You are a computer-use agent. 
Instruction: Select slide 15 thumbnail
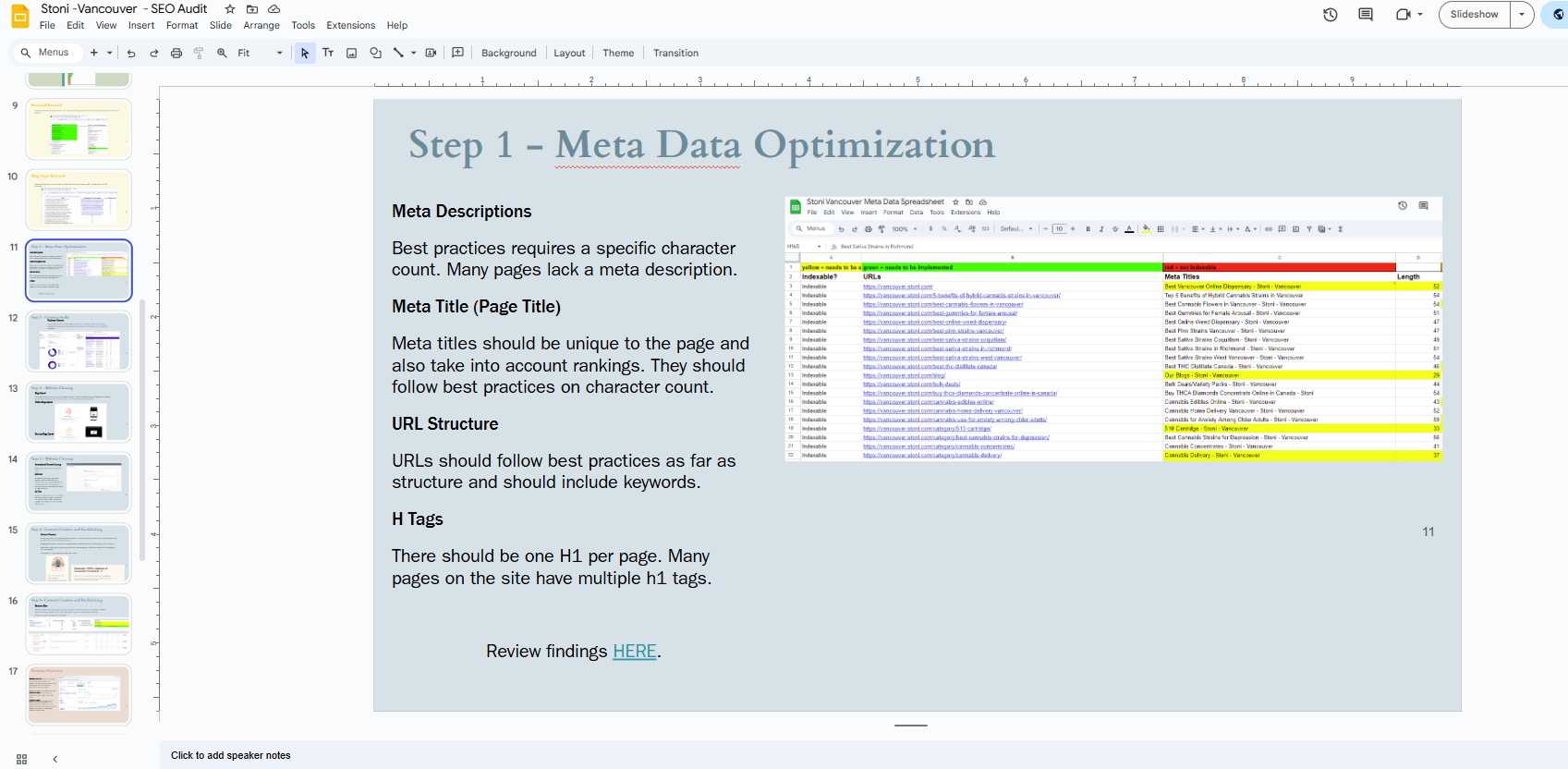coord(79,554)
